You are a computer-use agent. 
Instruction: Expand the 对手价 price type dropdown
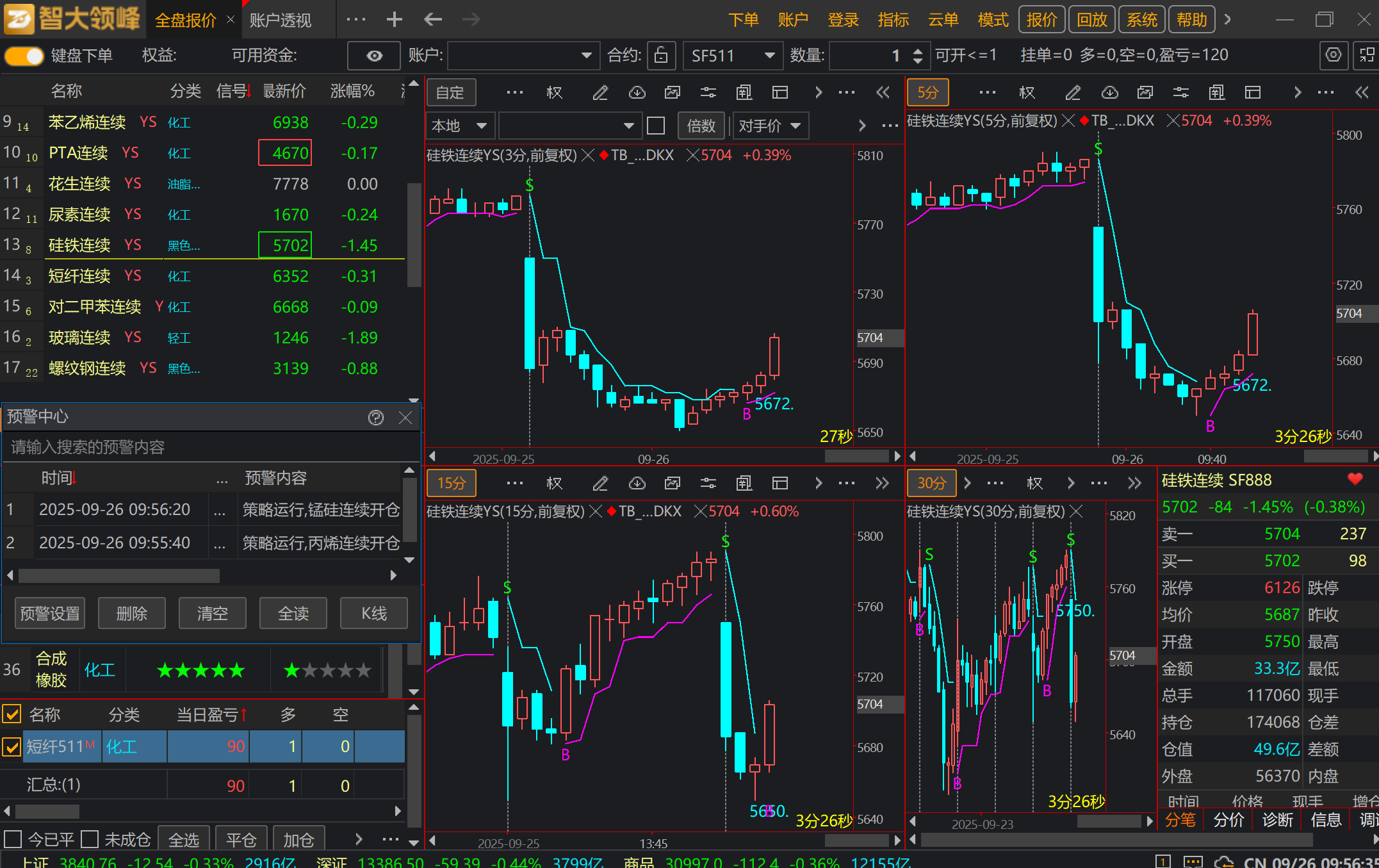click(795, 126)
